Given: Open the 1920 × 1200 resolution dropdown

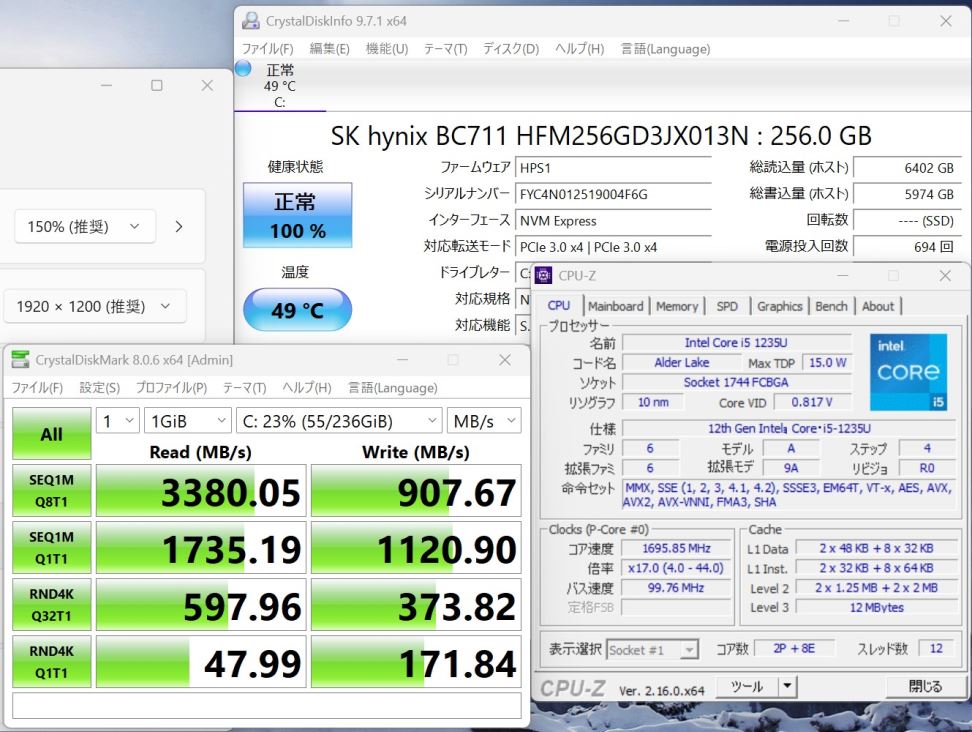Looking at the screenshot, I should coord(95,307).
